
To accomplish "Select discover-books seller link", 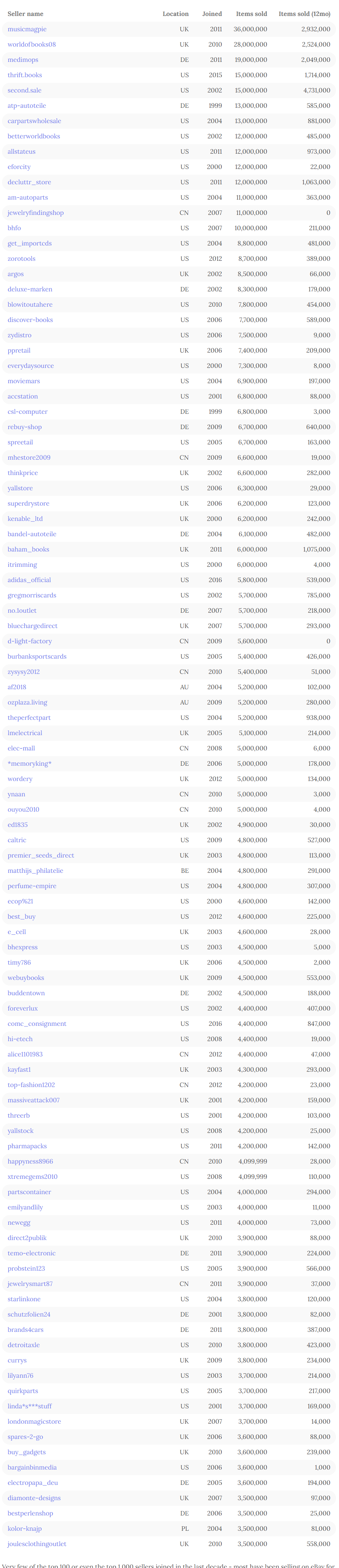I will coord(31,320).
